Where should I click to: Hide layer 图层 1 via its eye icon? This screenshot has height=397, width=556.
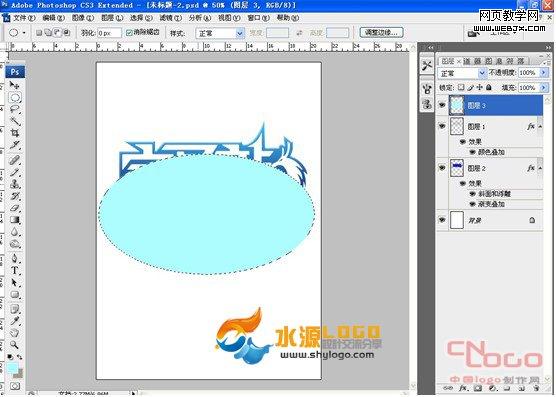pyautogui.click(x=442, y=126)
